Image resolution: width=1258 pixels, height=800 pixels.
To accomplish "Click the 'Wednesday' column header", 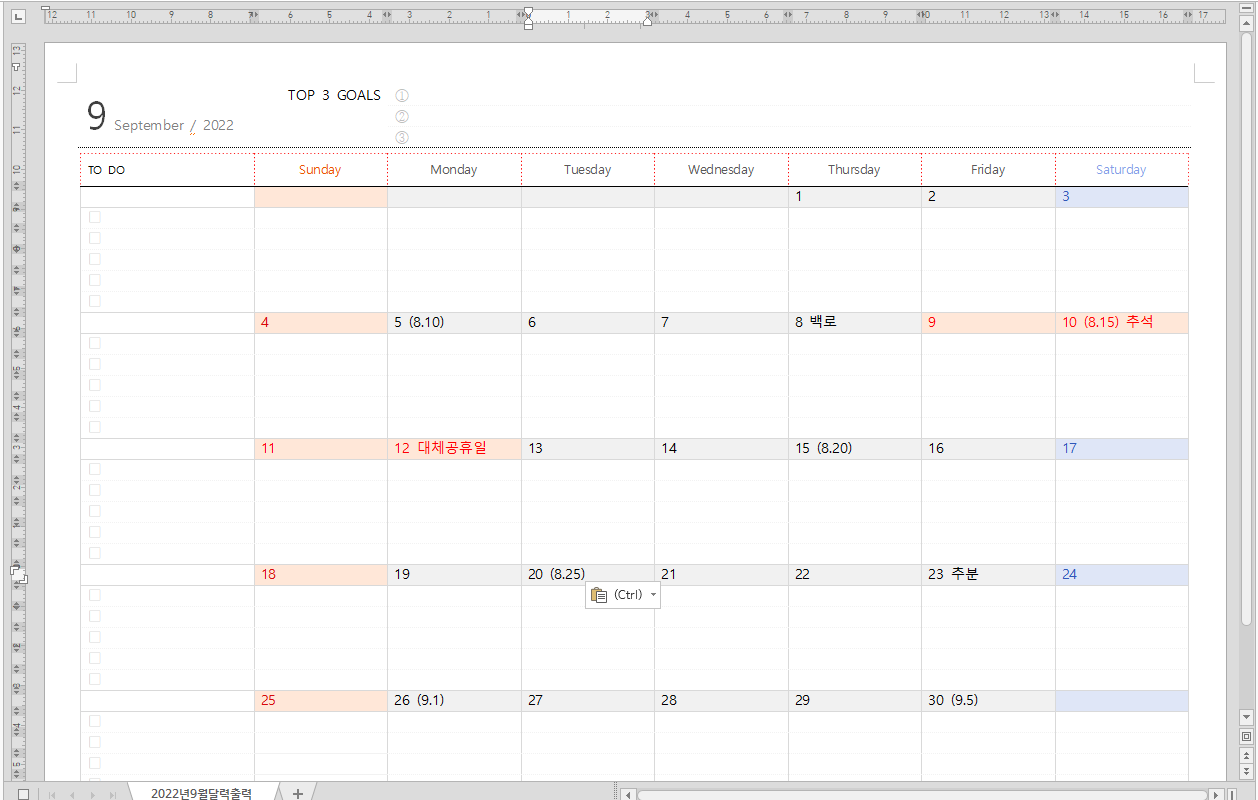I will (x=721, y=170).
